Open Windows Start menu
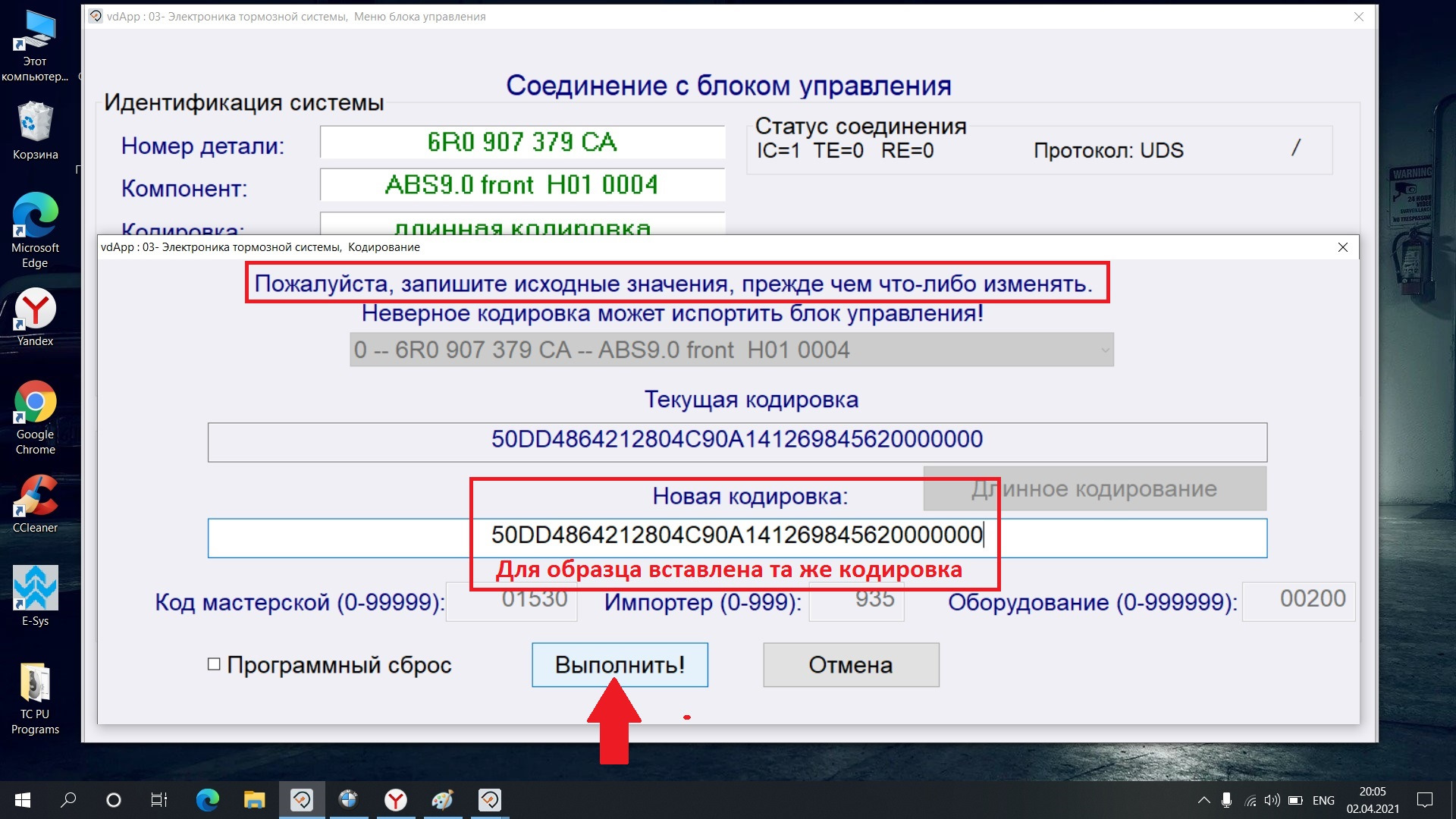The width and height of the screenshot is (1456, 819). [x=23, y=800]
